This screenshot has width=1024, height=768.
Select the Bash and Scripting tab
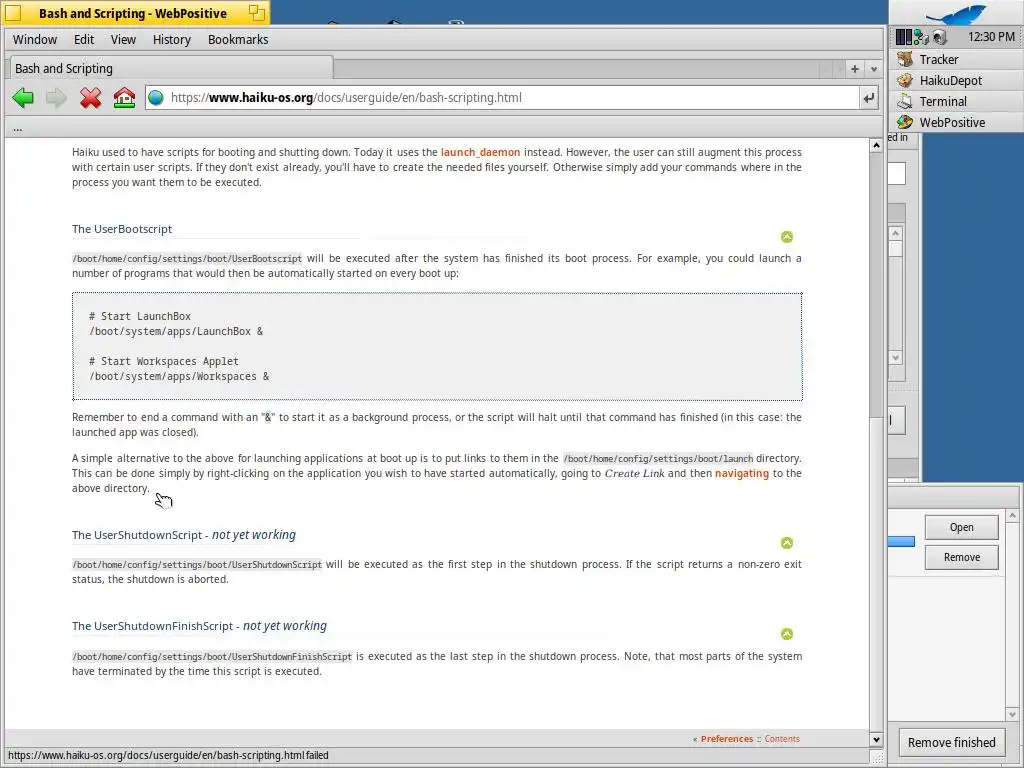(x=170, y=69)
